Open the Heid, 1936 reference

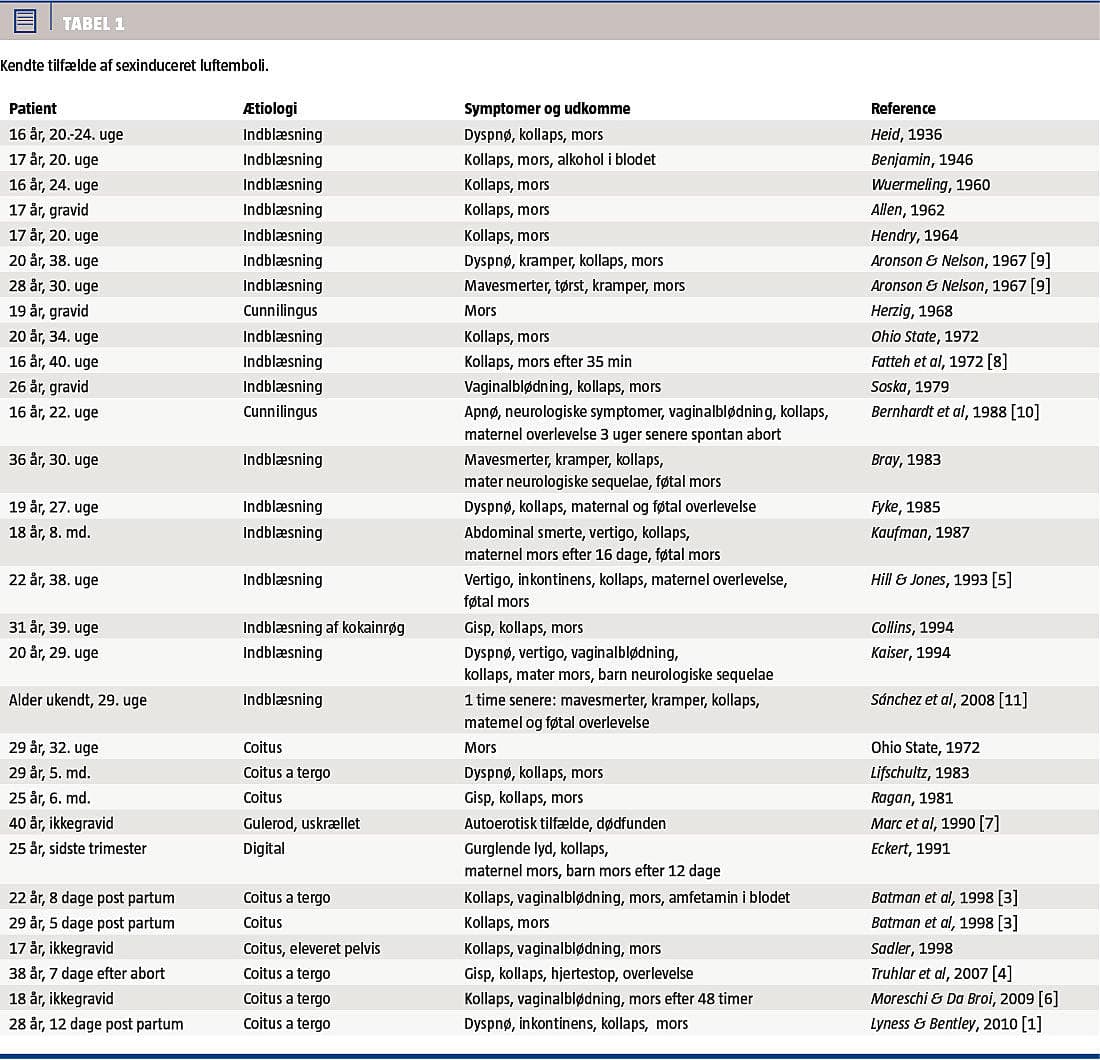coord(906,134)
